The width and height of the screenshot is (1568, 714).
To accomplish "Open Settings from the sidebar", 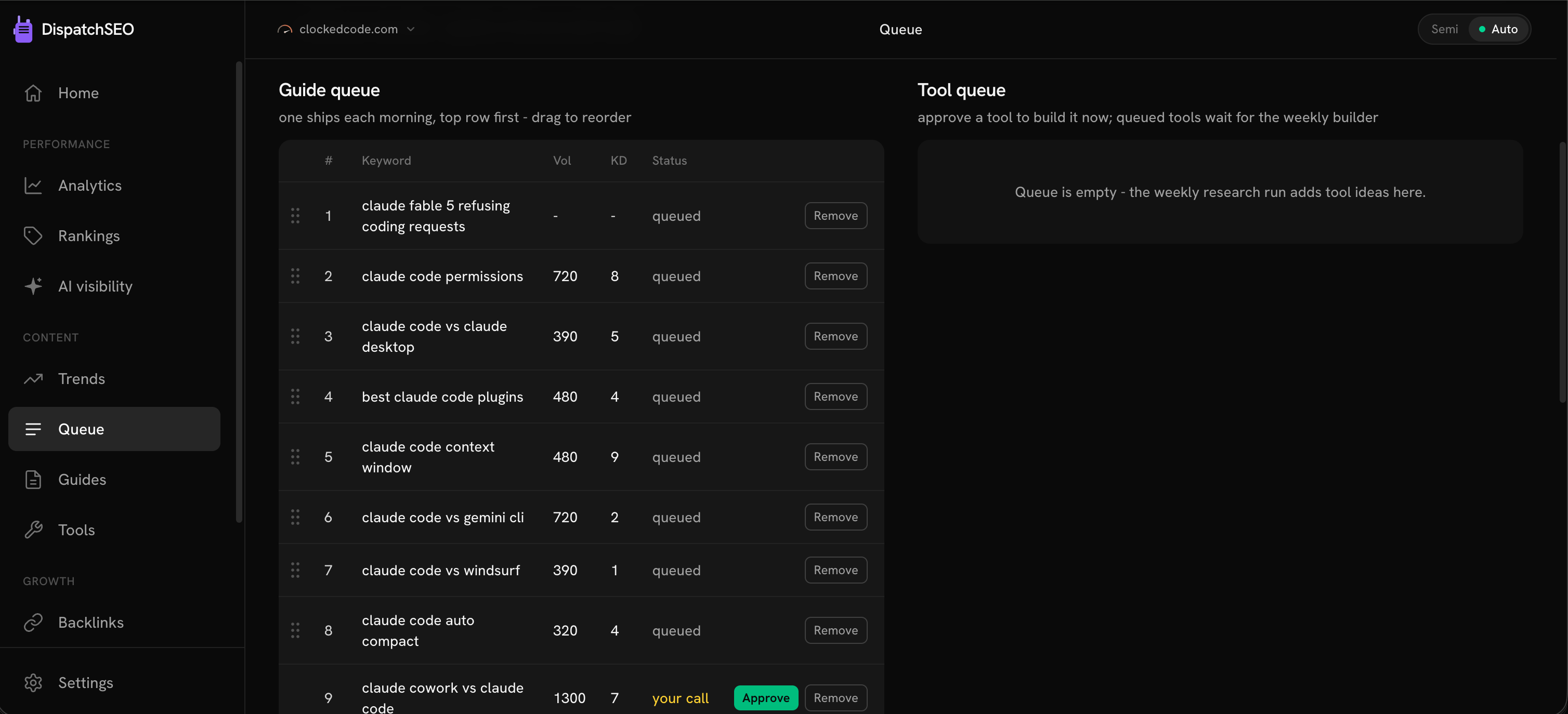I will point(114,683).
